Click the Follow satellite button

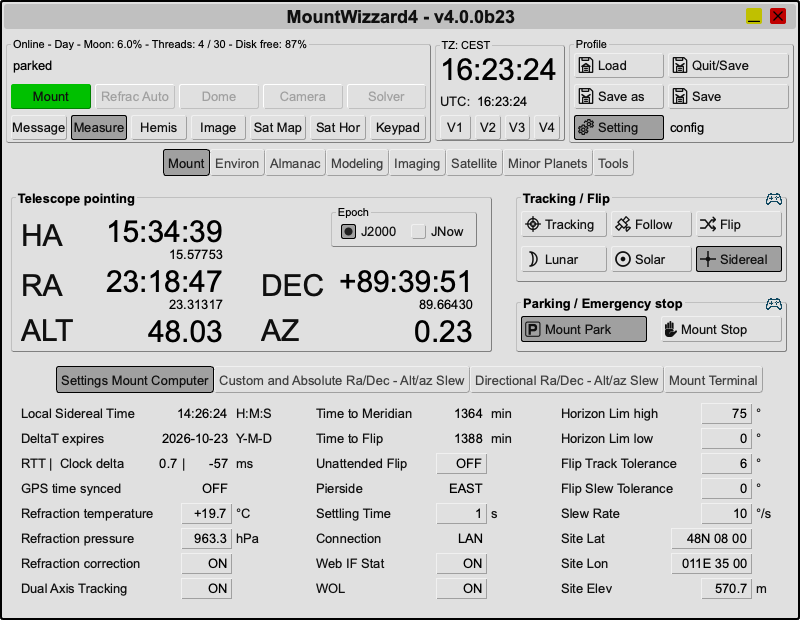pyautogui.click(x=651, y=225)
